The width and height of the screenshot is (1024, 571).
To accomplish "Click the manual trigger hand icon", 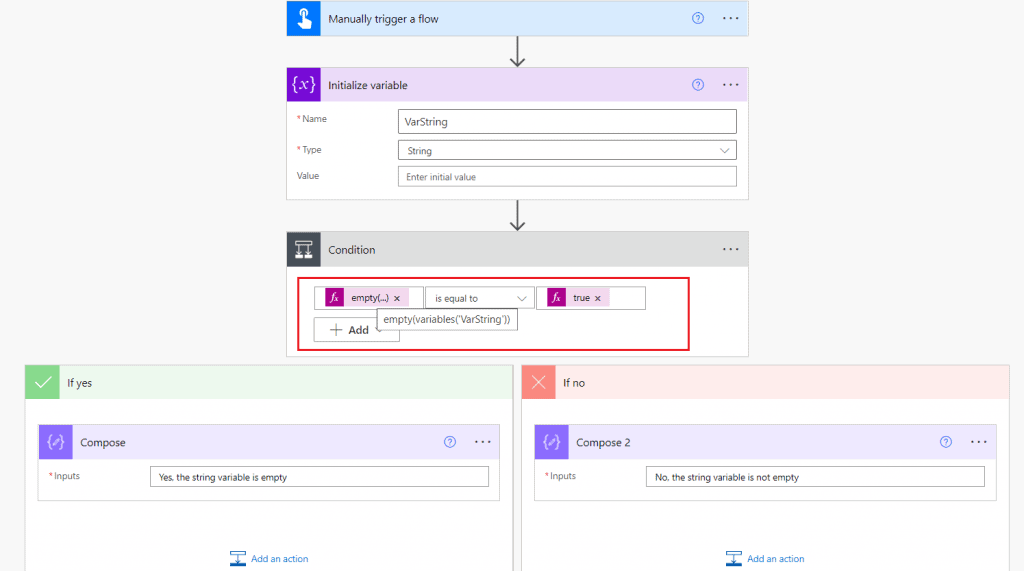I will [x=304, y=18].
